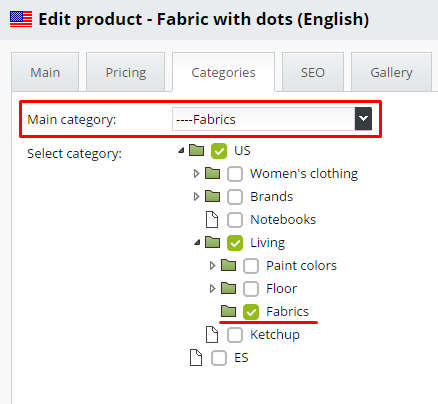The height and width of the screenshot is (404, 438).
Task: Click the Brands folder icon
Action: [x=212, y=196]
